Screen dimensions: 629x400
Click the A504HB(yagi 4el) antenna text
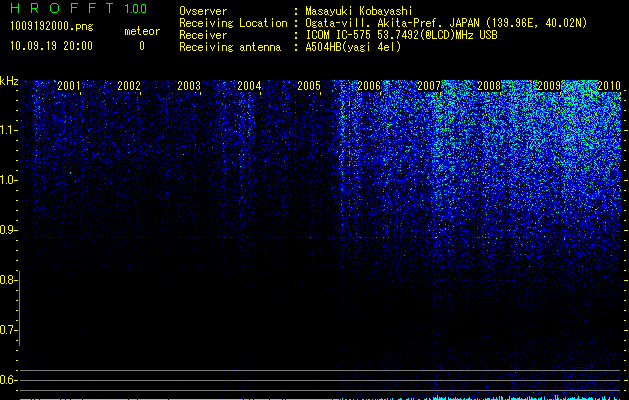[x=353, y=47]
